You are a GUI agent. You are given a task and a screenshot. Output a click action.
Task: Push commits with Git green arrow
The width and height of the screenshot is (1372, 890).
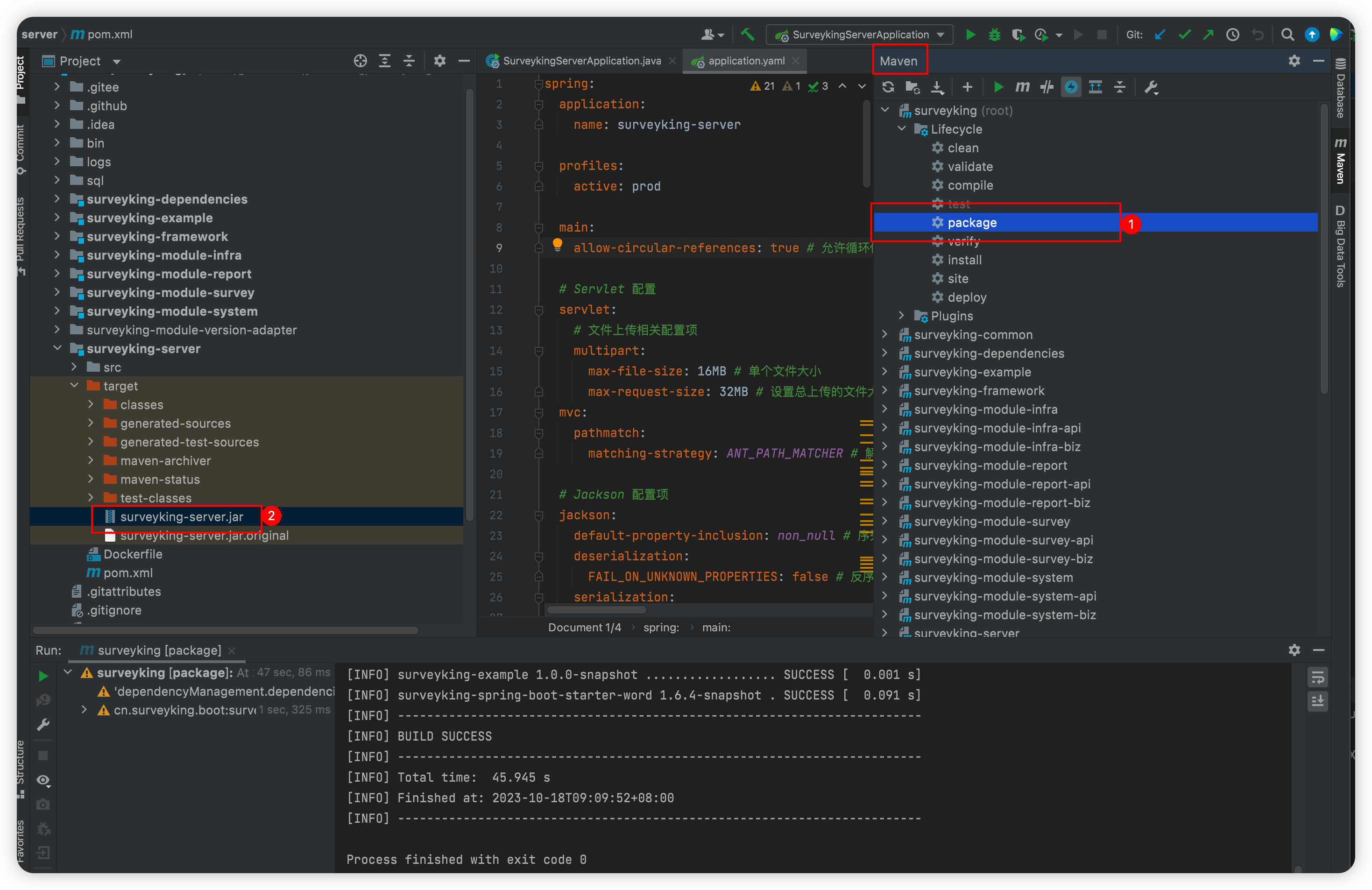[1208, 35]
